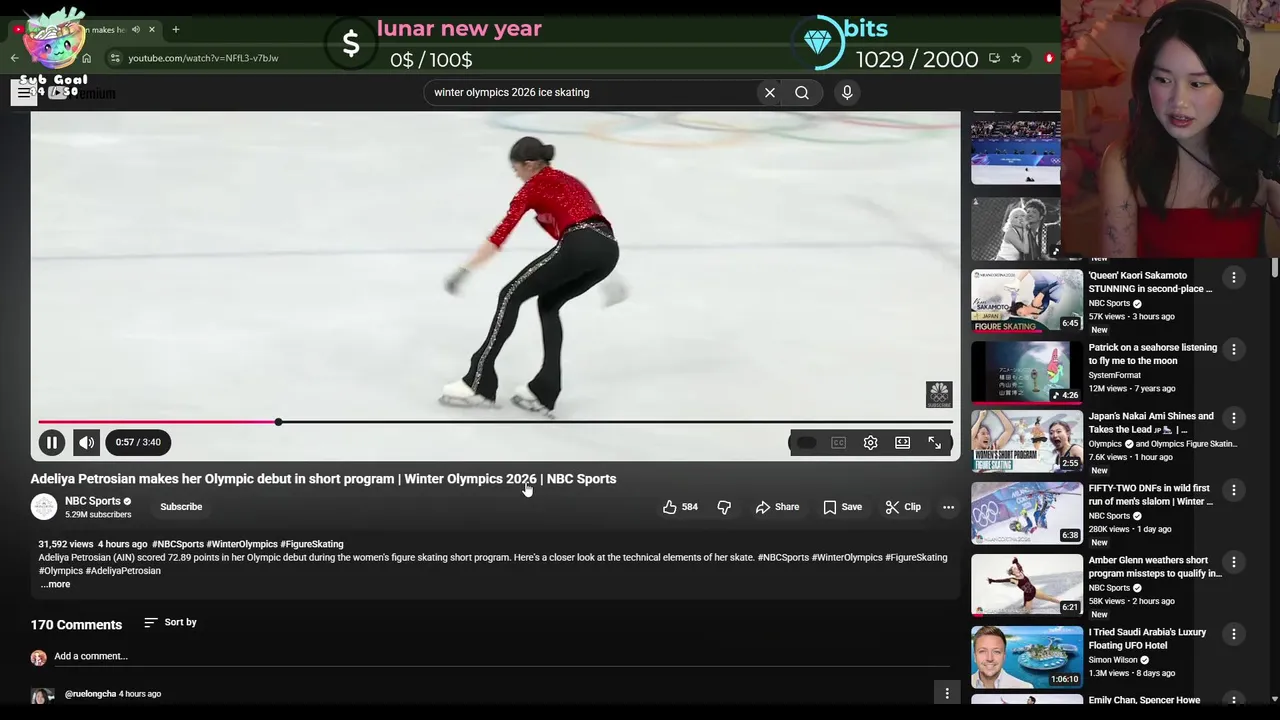The height and width of the screenshot is (720, 1280).
Task: Dislike the video
Action: (724, 507)
